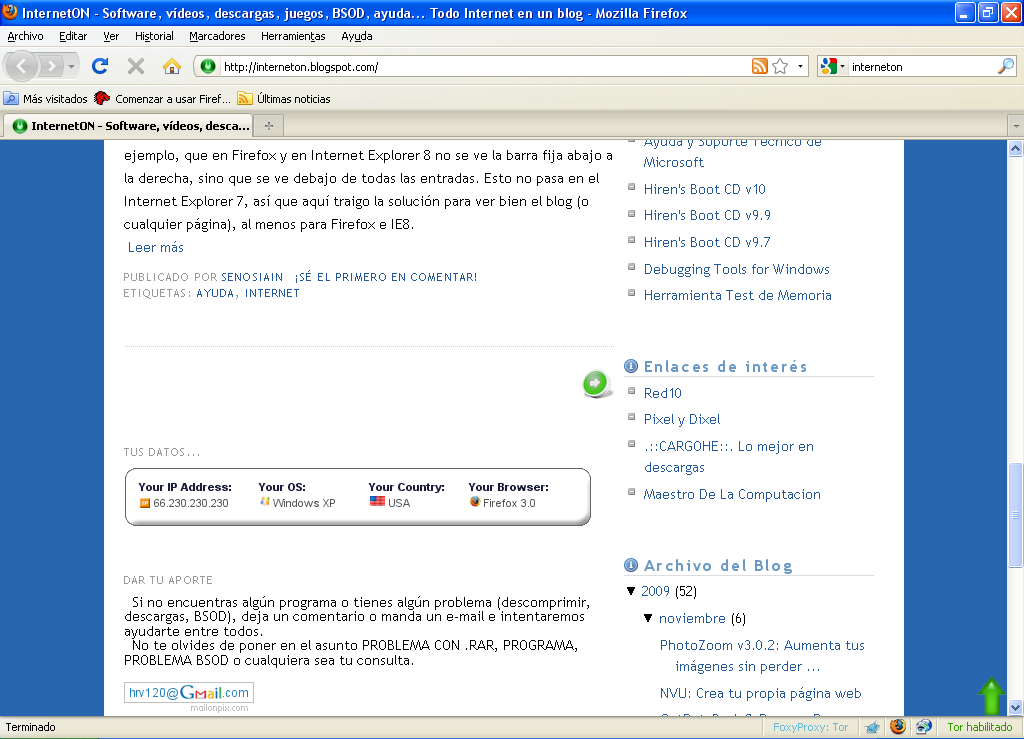Open Comenzar a usar Firefox bookmark
The height and width of the screenshot is (739, 1024).
tap(162, 99)
